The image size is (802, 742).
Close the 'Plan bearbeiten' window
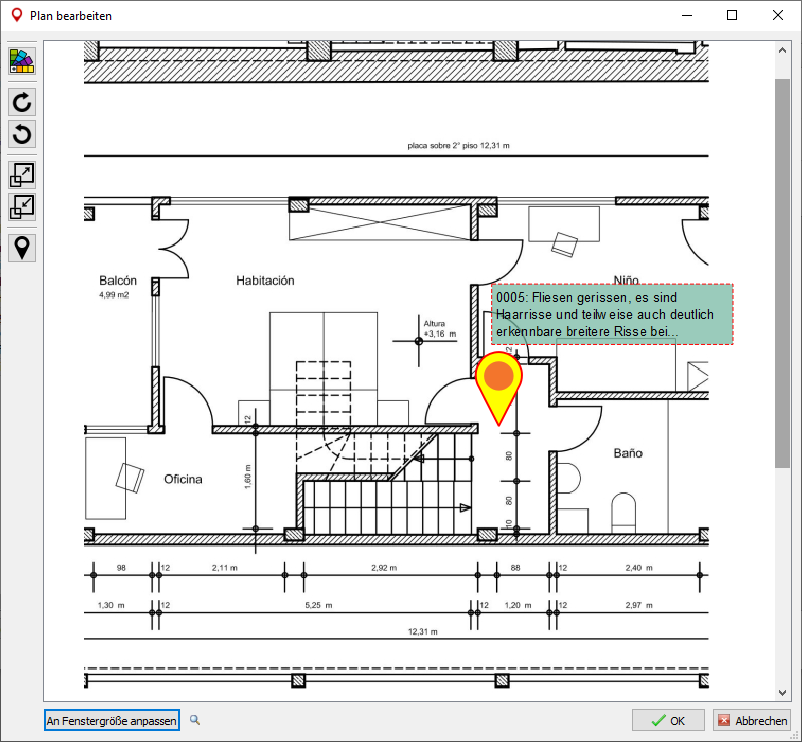(x=778, y=16)
